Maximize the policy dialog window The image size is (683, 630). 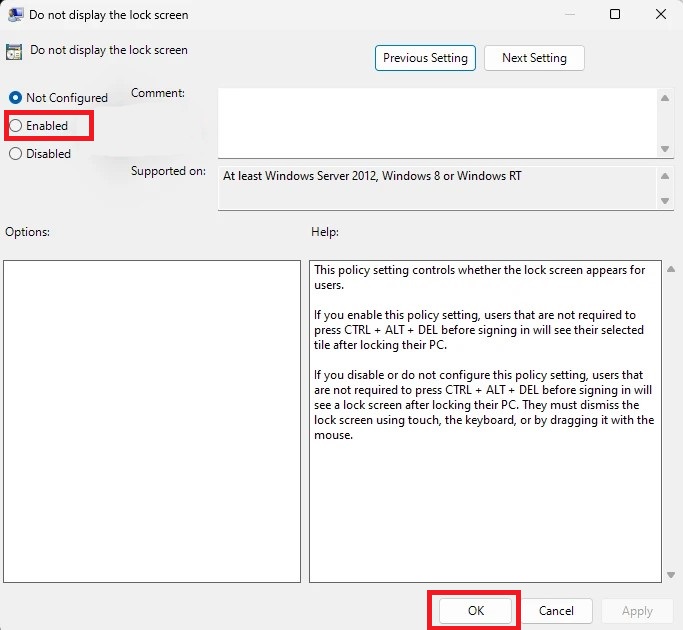(615, 14)
